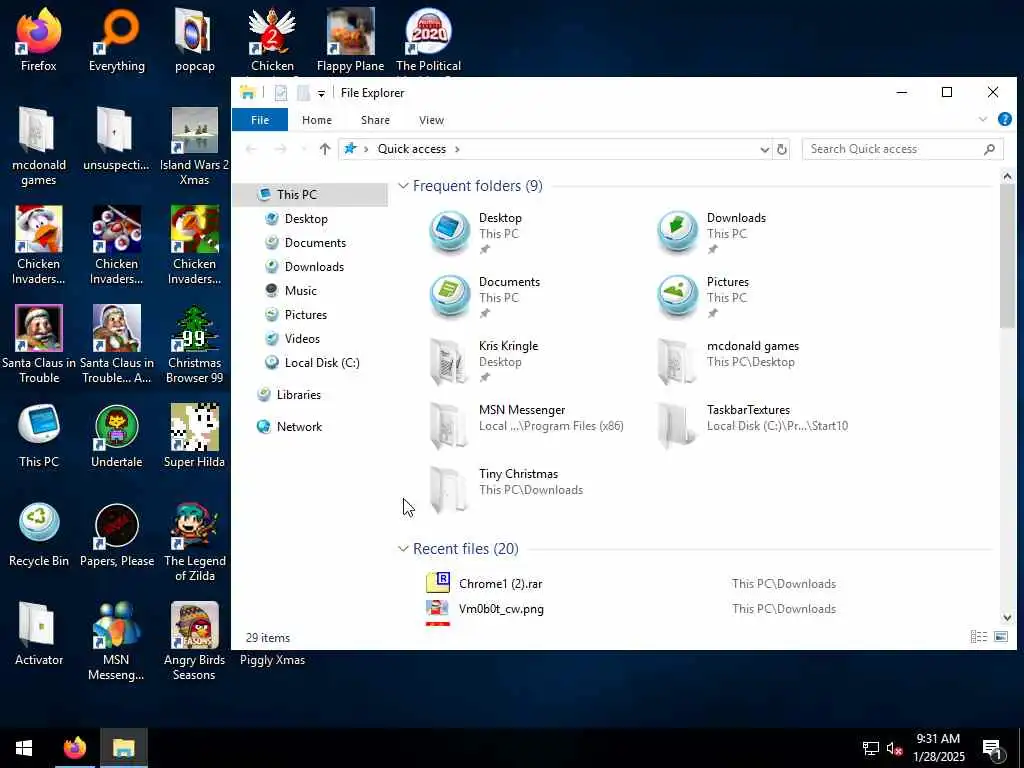
Task: Select the Pictures frequent folder
Action: 703,296
